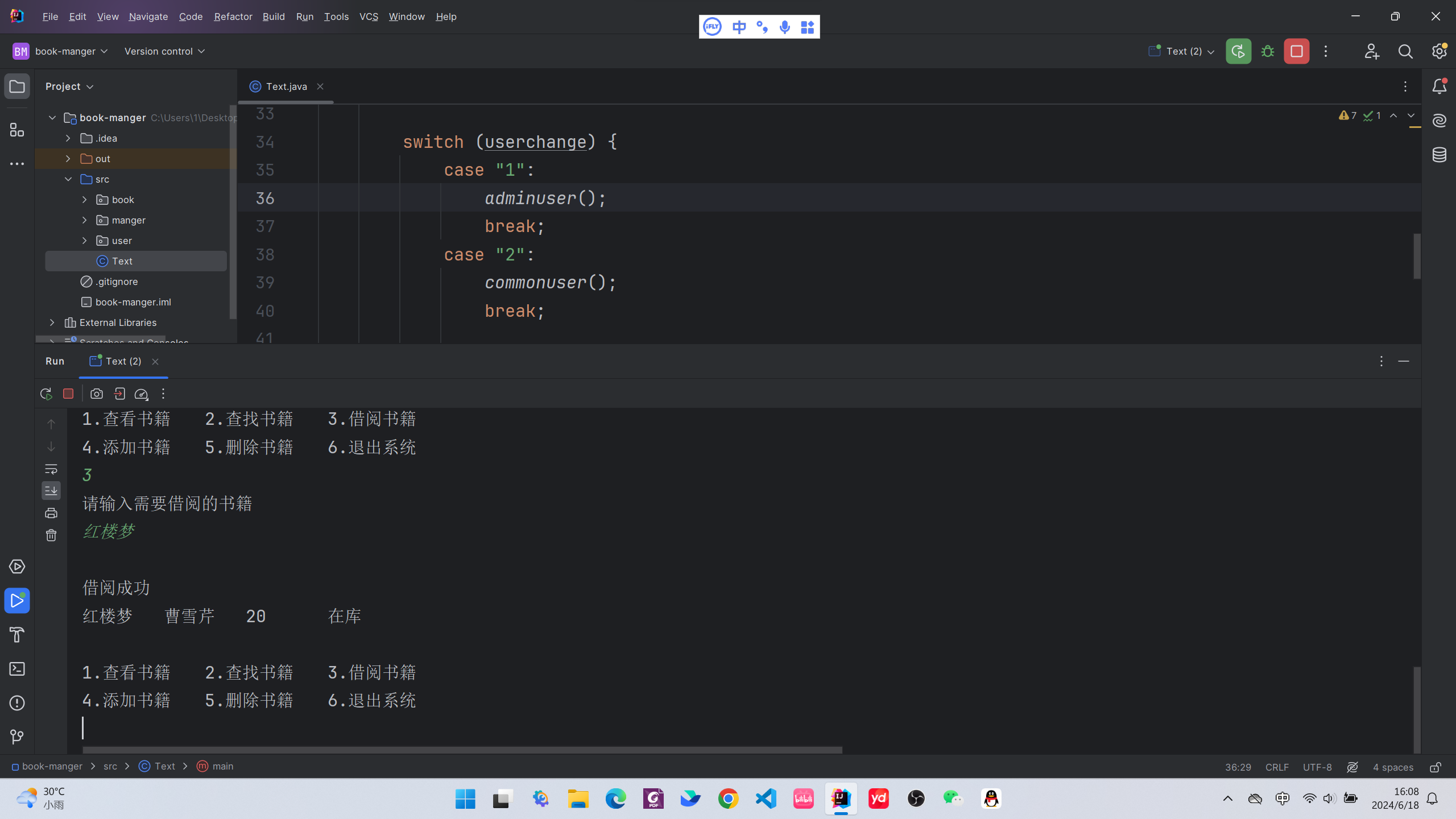Toggle the Run tool window sidebar button
1456x819 pixels.
pos(17,601)
